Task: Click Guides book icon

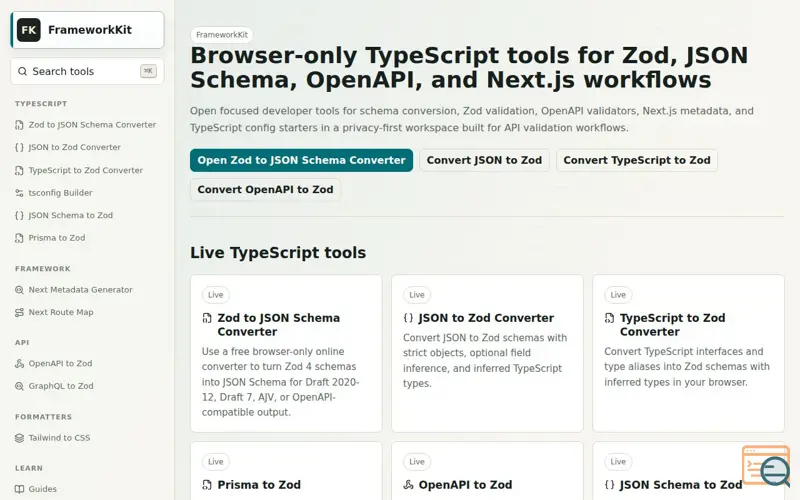Action: tap(19, 489)
